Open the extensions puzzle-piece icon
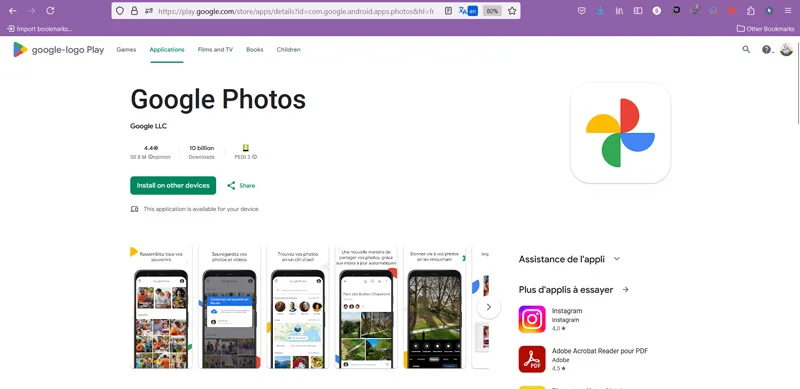 pyautogui.click(x=751, y=11)
